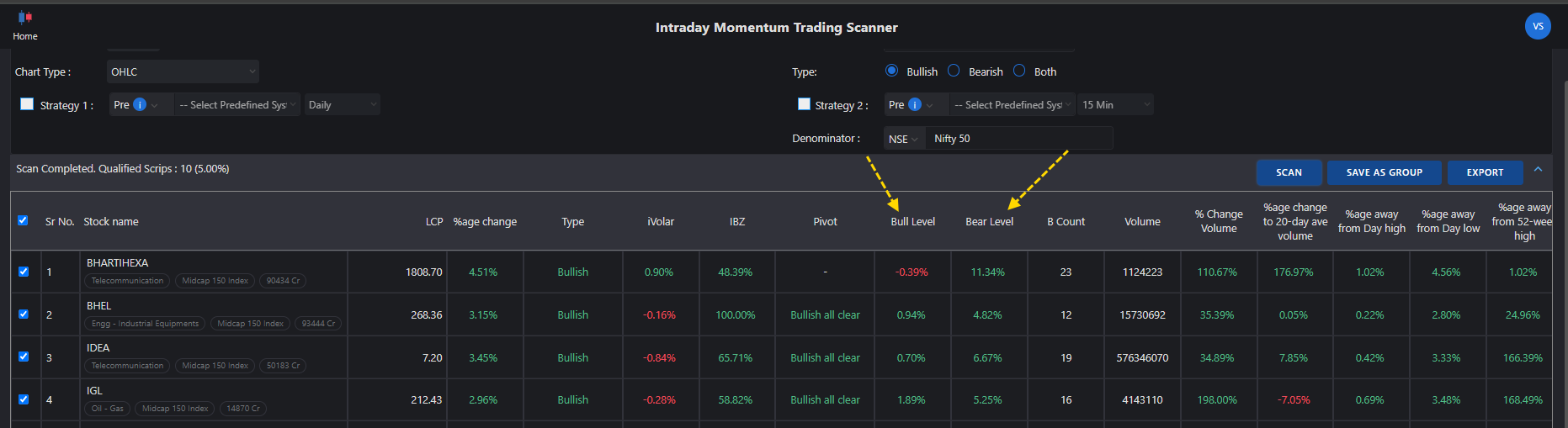Viewport: 1568px width, 428px height.
Task: Go to Home link
Action: point(25,36)
